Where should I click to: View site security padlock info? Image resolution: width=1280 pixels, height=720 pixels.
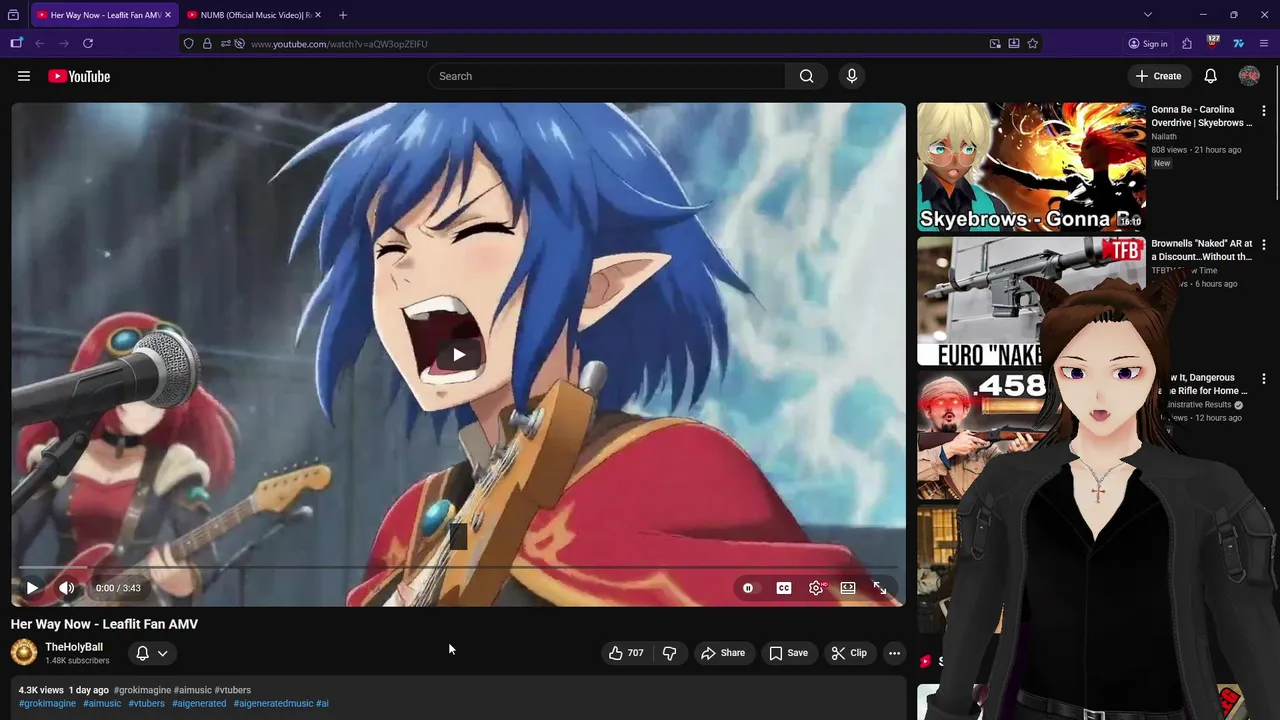[207, 44]
